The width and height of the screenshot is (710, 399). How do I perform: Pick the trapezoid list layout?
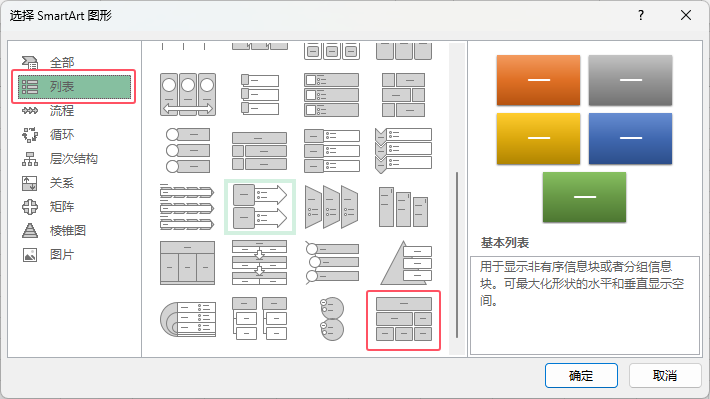click(331, 207)
